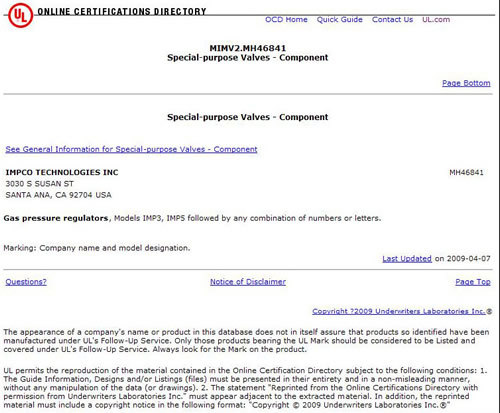Open the OCD Home link
The height and width of the screenshot is (413, 500).
[x=286, y=20]
